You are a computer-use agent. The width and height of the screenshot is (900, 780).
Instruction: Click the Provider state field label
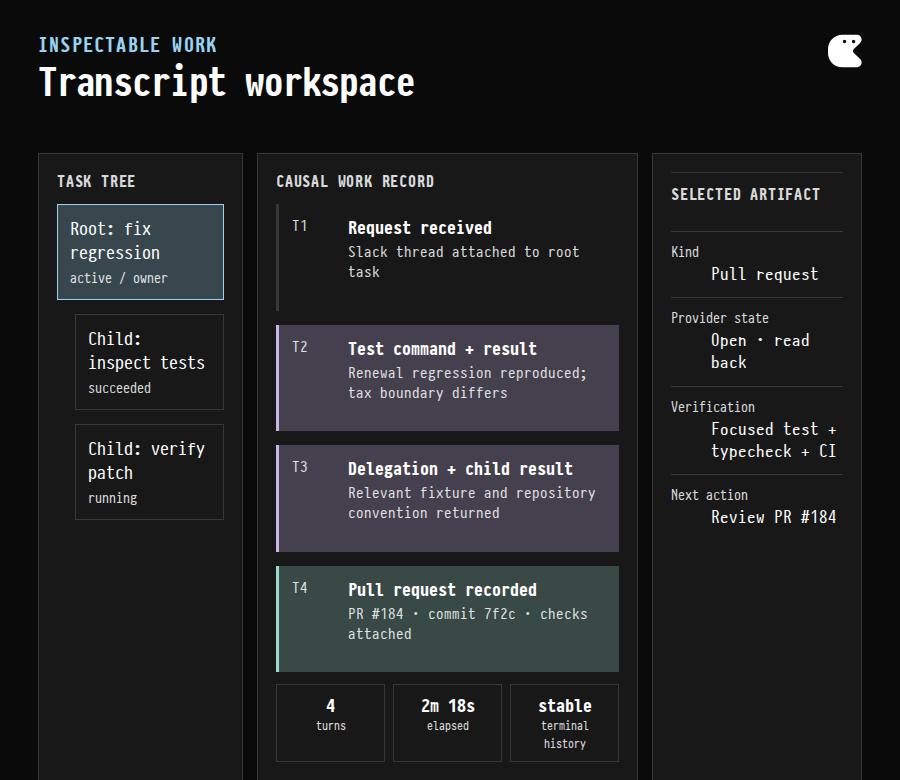click(720, 318)
